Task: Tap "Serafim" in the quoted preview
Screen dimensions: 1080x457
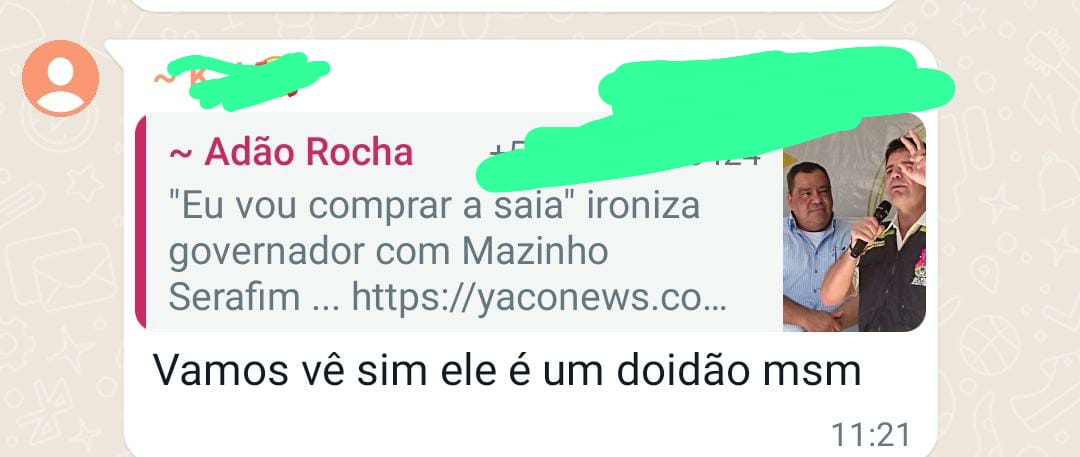Action: (x=234, y=297)
